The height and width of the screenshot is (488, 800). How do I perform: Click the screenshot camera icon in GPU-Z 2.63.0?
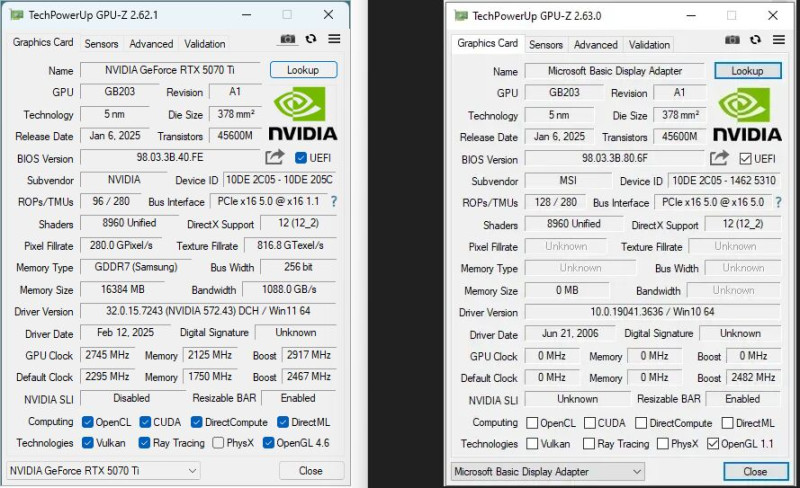(x=732, y=40)
